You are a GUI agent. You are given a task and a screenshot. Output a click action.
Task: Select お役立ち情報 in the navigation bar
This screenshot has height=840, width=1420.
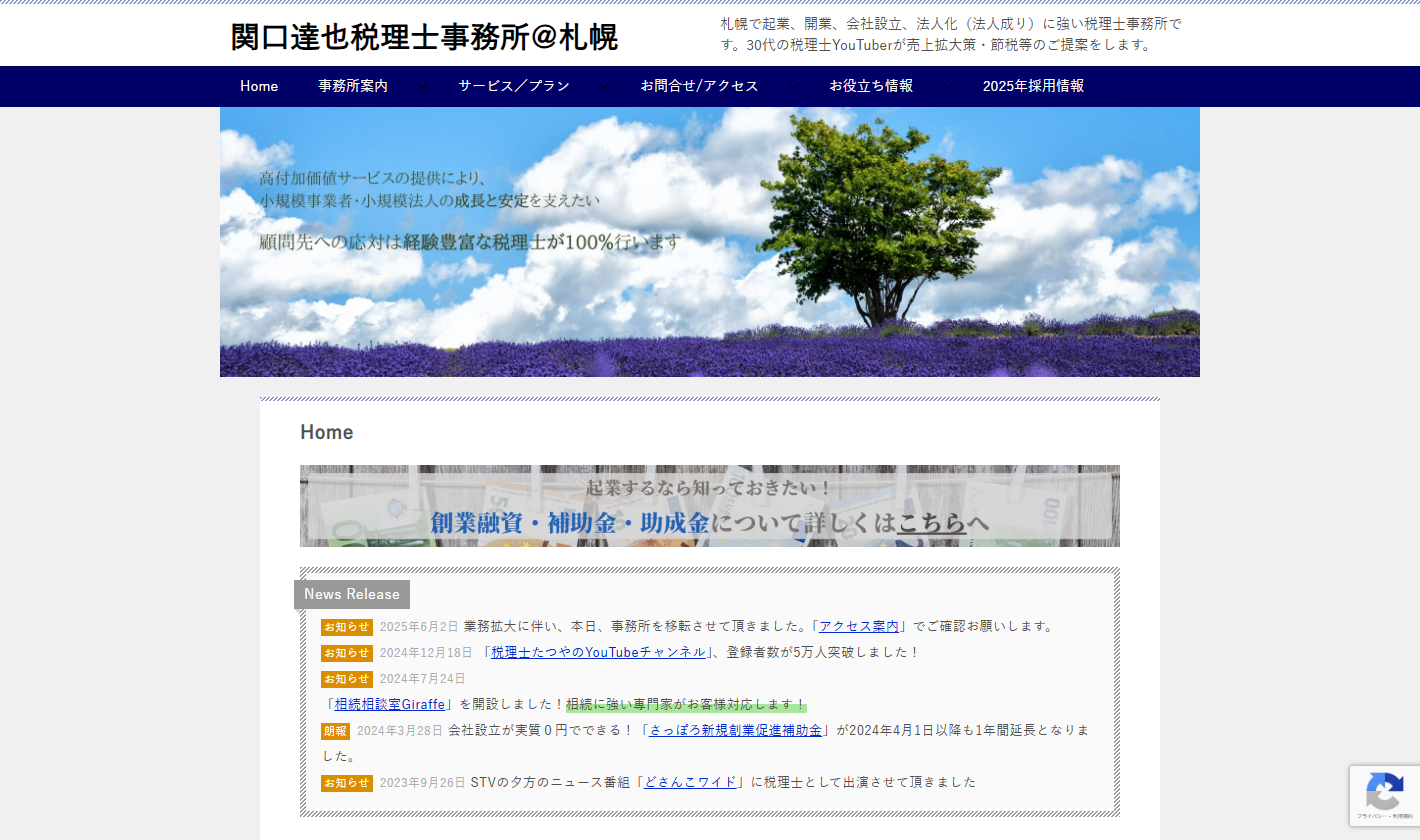(871, 87)
